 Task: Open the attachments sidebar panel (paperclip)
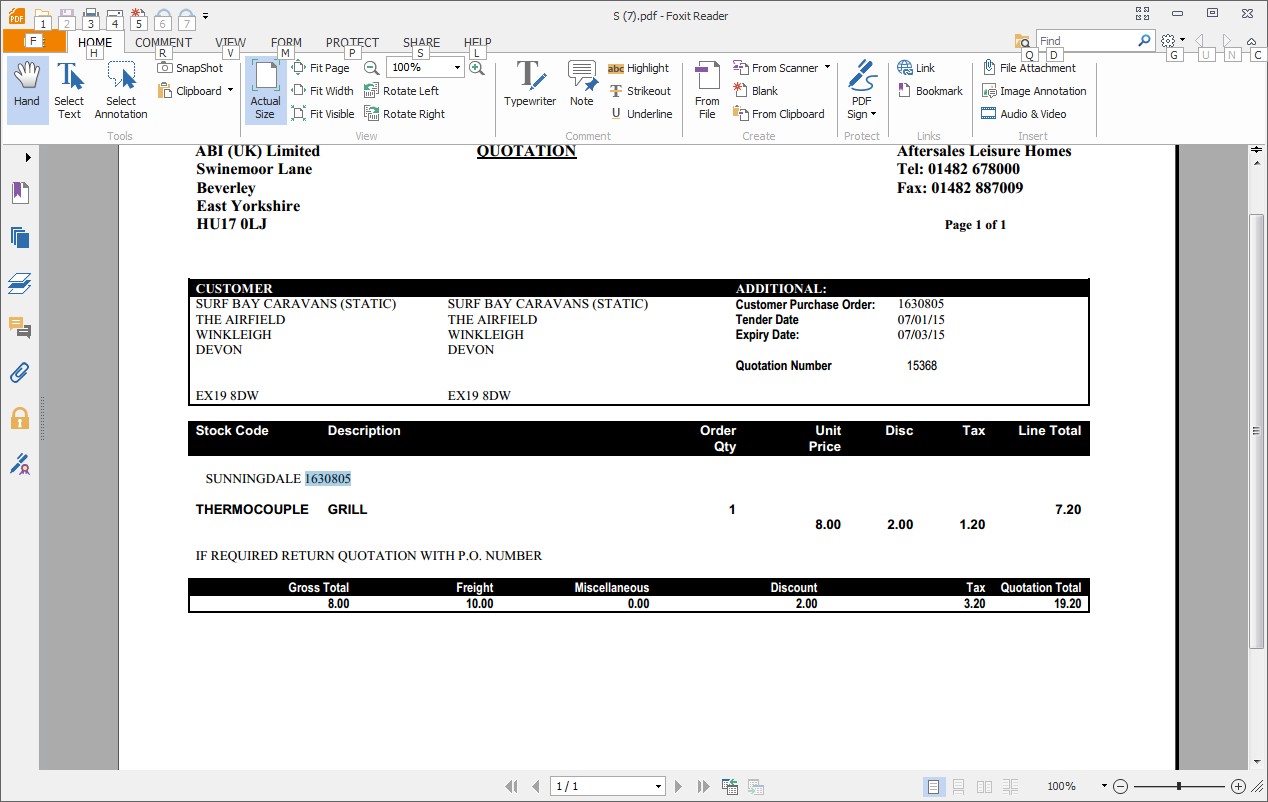pyautogui.click(x=19, y=373)
